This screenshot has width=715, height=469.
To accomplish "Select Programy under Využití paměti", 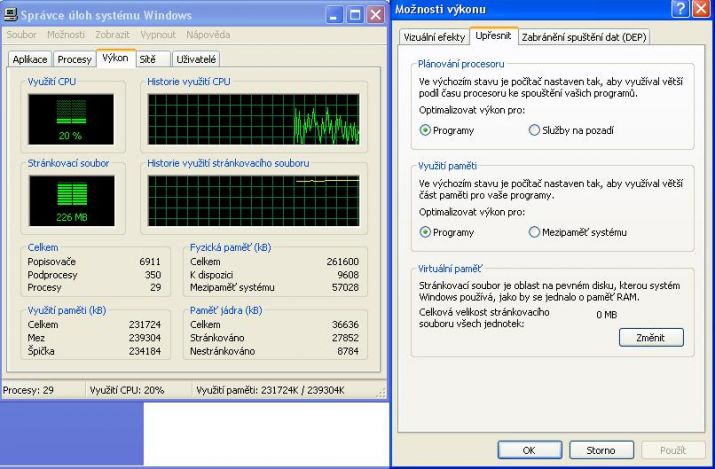I will [447, 232].
